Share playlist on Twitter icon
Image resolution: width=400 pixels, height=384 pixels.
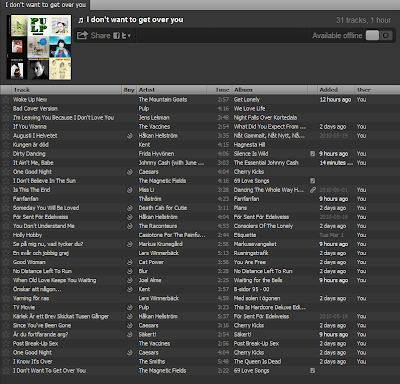coord(124,36)
